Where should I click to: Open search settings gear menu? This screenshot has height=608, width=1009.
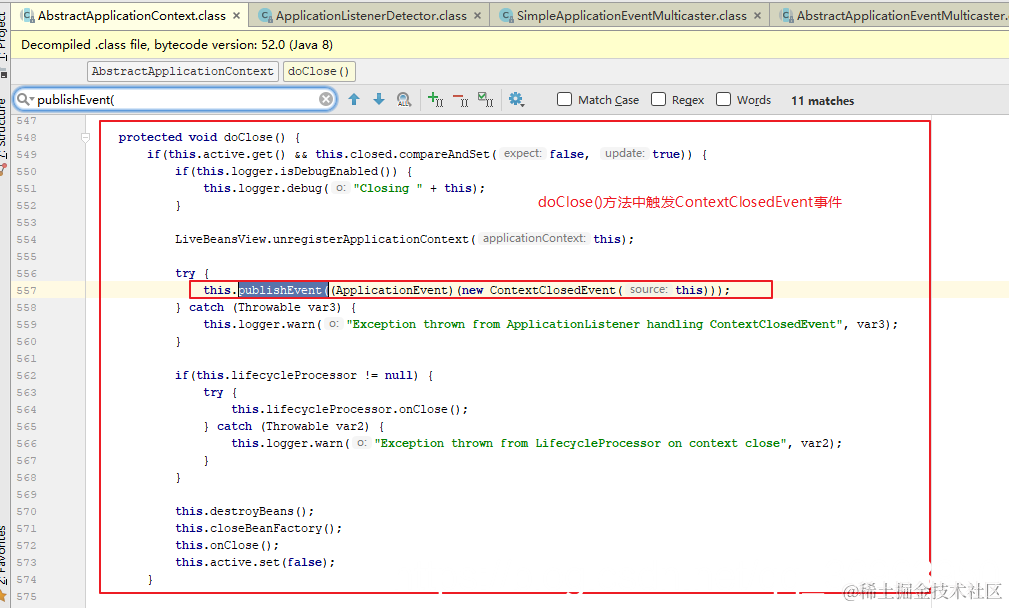(516, 99)
